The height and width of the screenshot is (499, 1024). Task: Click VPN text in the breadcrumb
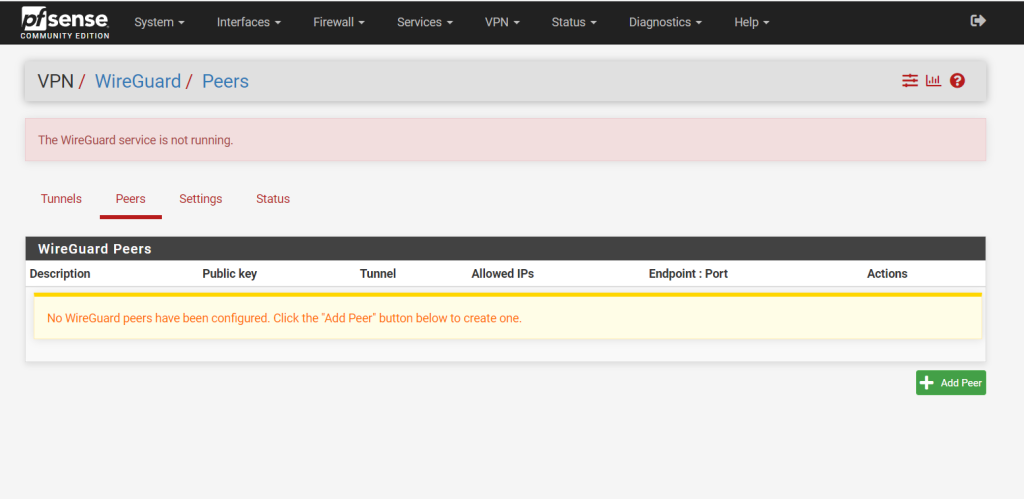56,82
